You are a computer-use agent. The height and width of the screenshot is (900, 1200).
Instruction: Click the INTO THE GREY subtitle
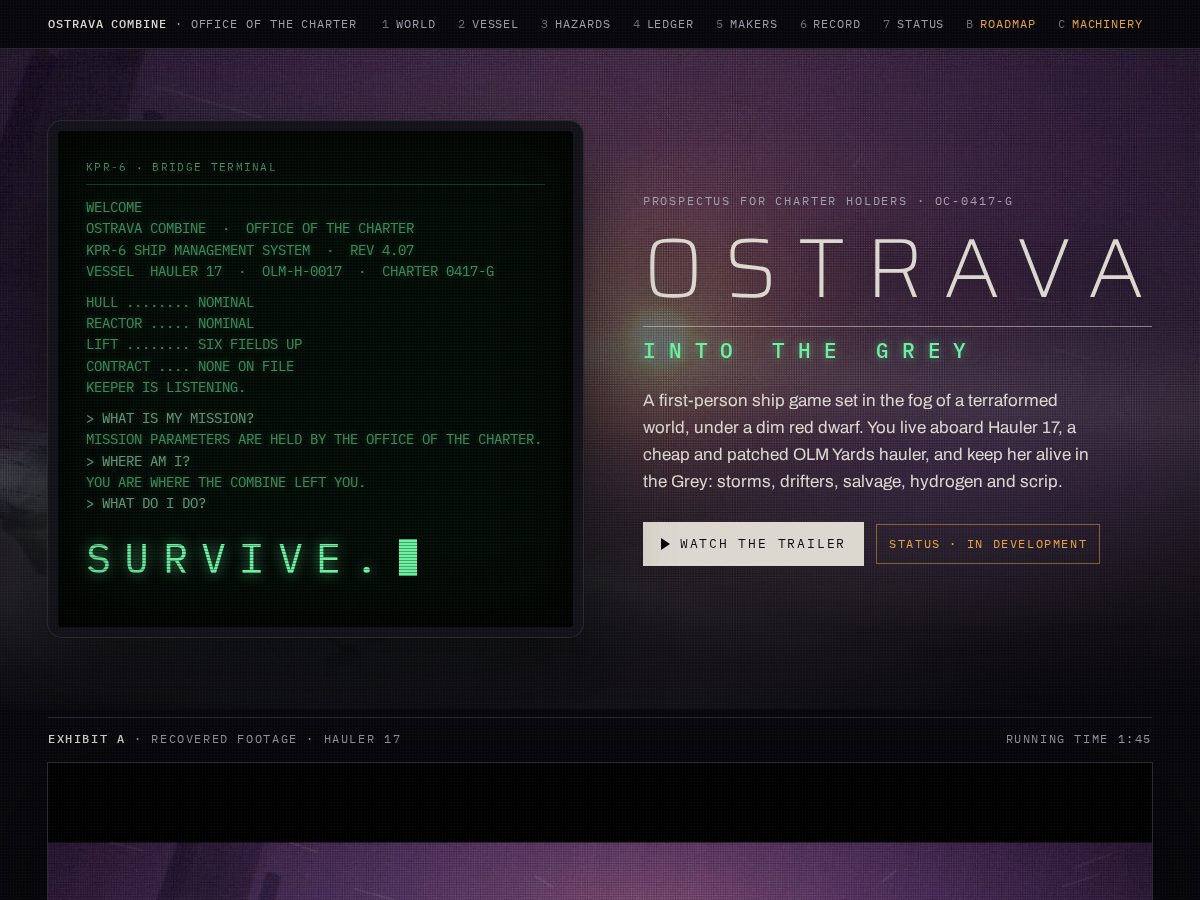(x=807, y=351)
